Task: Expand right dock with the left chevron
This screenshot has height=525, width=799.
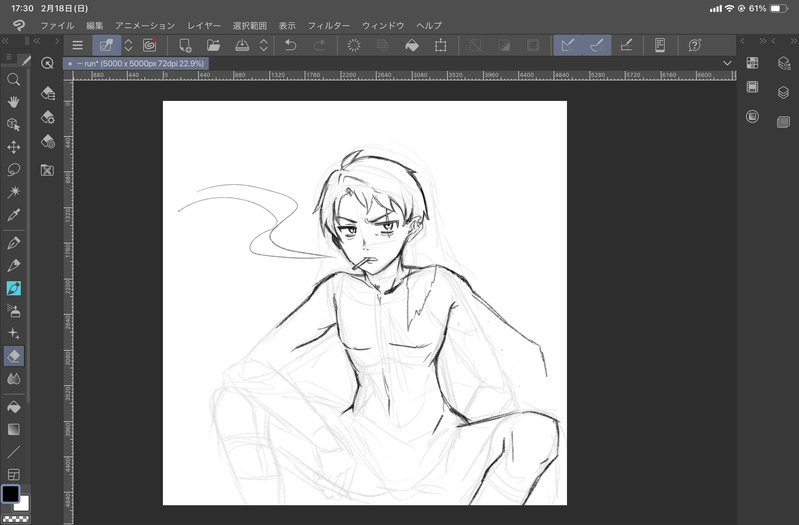Action: pos(742,41)
